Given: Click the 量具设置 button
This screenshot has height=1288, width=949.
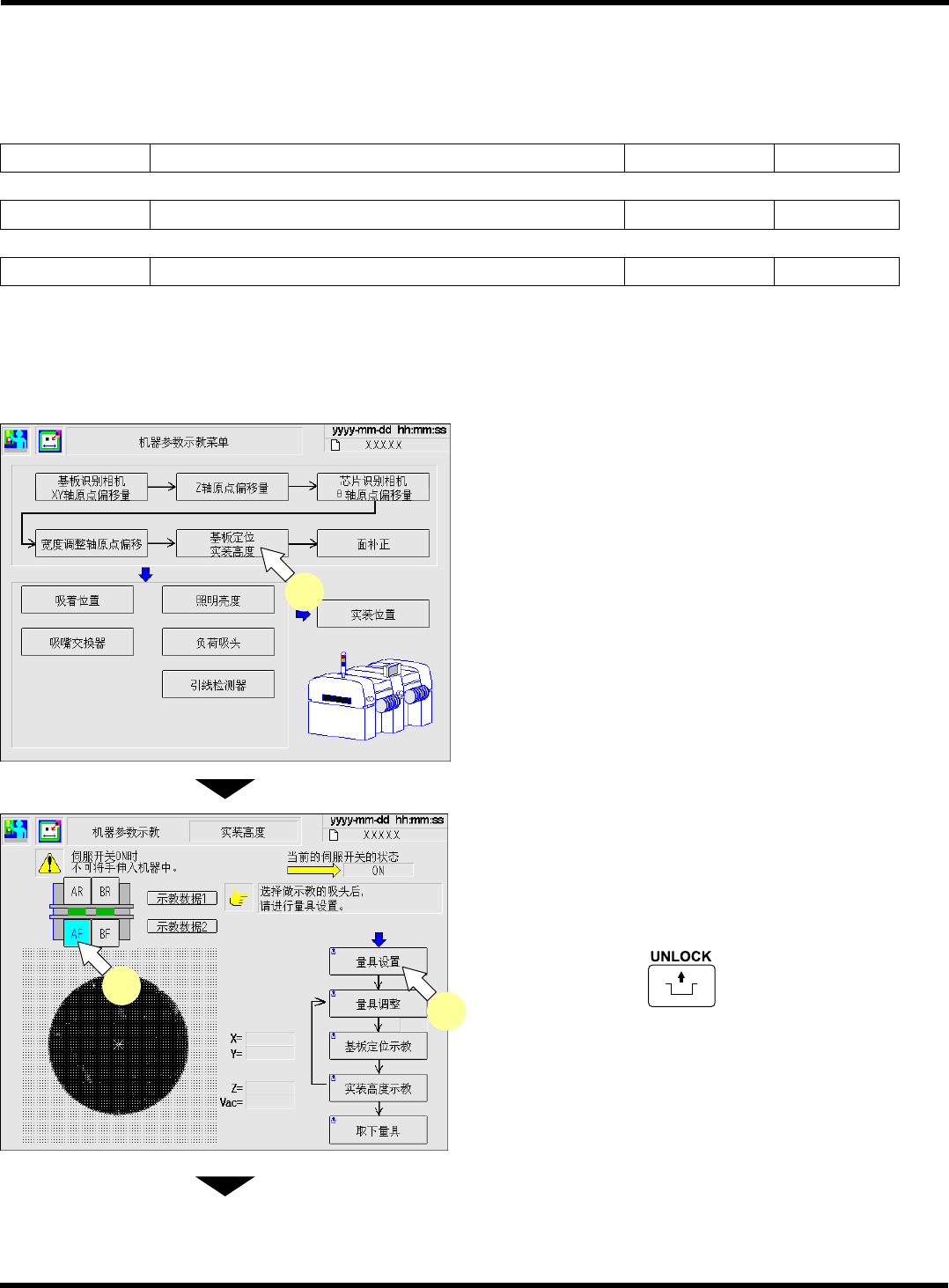Looking at the screenshot, I should [379, 961].
